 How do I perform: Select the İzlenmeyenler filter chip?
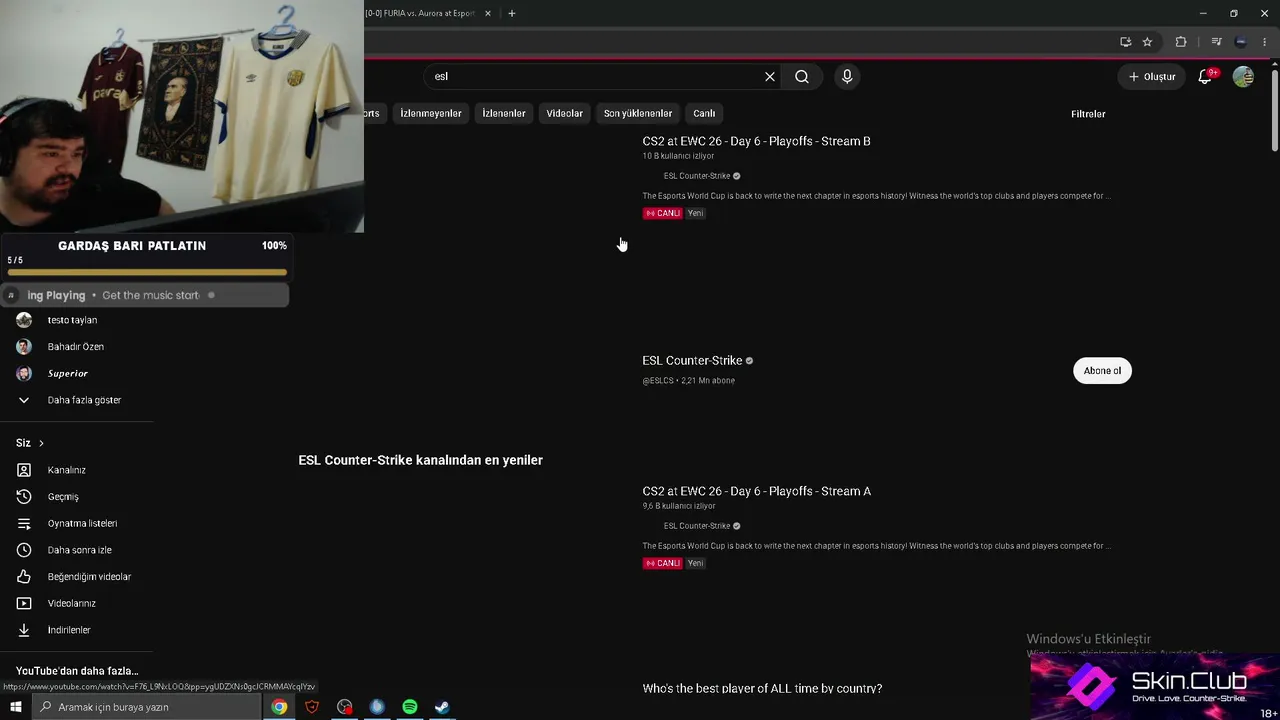point(431,113)
